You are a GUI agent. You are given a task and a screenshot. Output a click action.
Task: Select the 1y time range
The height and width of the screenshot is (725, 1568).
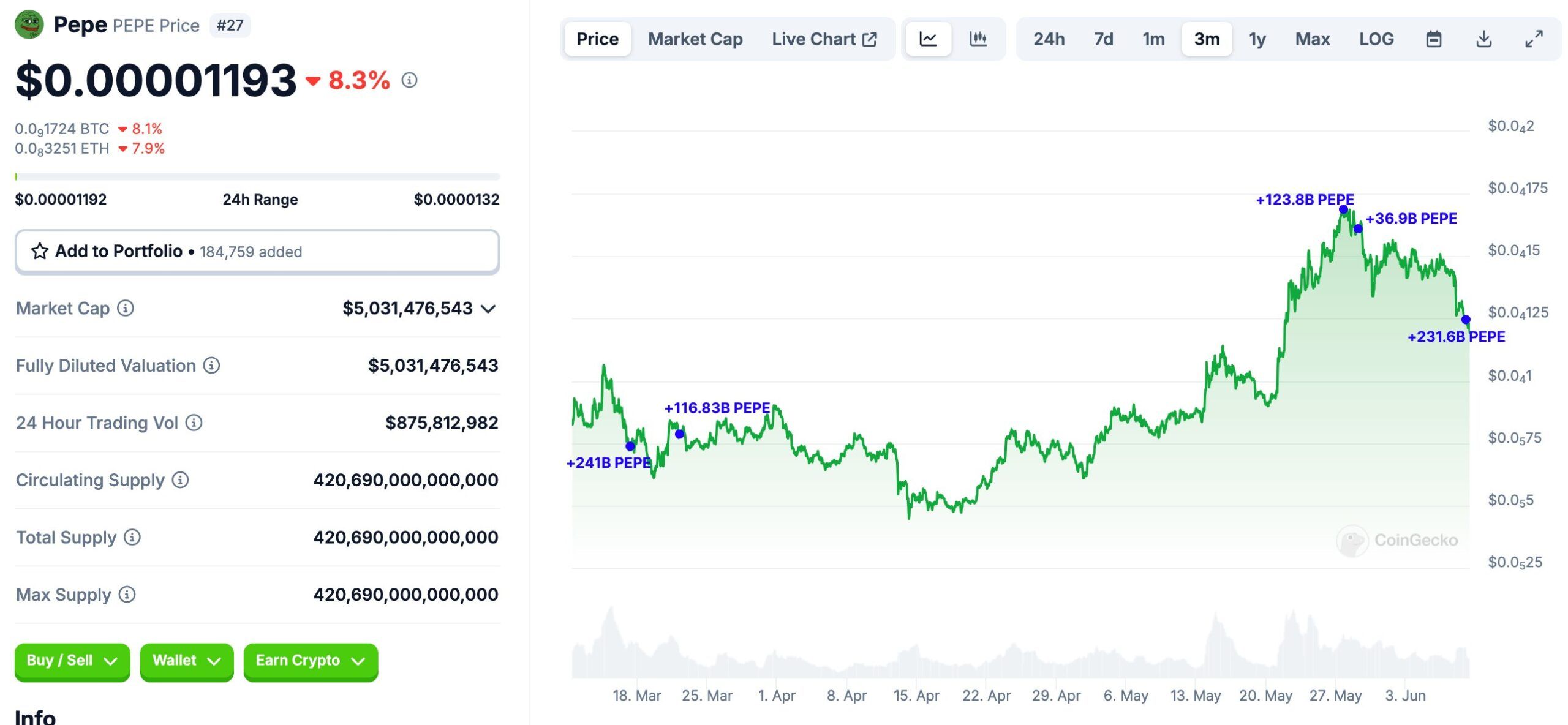1257,39
